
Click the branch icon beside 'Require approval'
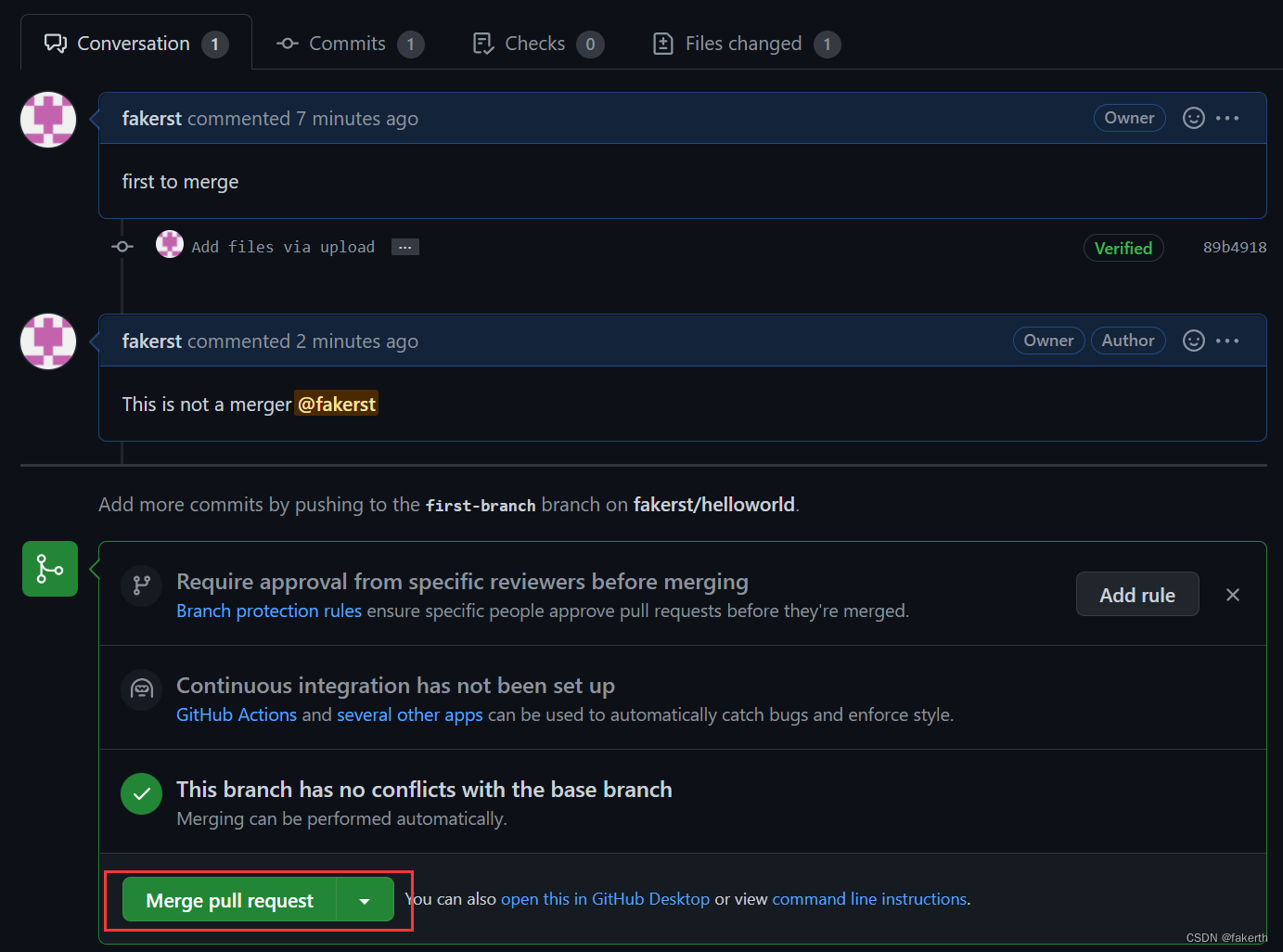click(142, 585)
